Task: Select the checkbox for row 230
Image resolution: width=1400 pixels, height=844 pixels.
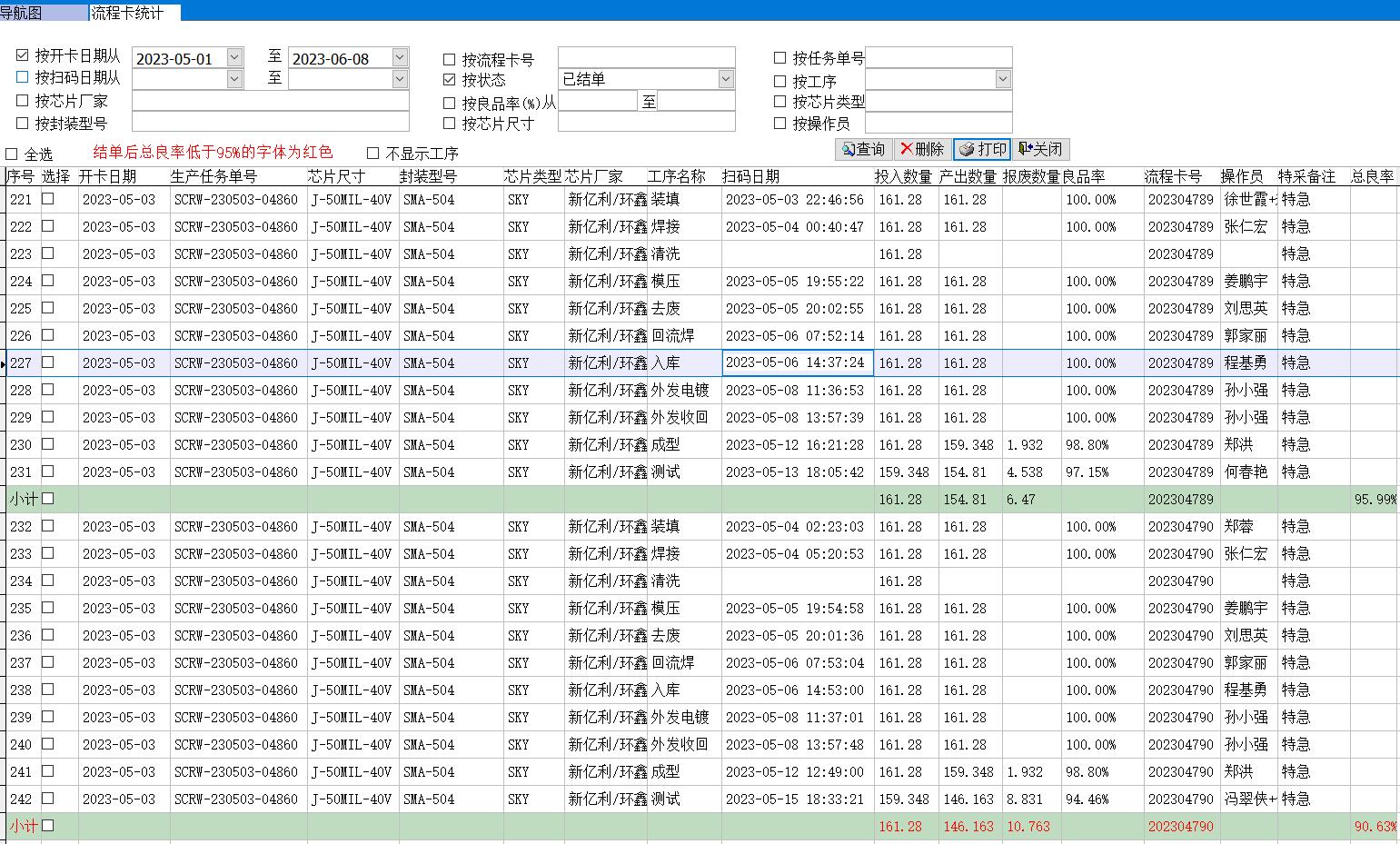Action: (x=48, y=444)
